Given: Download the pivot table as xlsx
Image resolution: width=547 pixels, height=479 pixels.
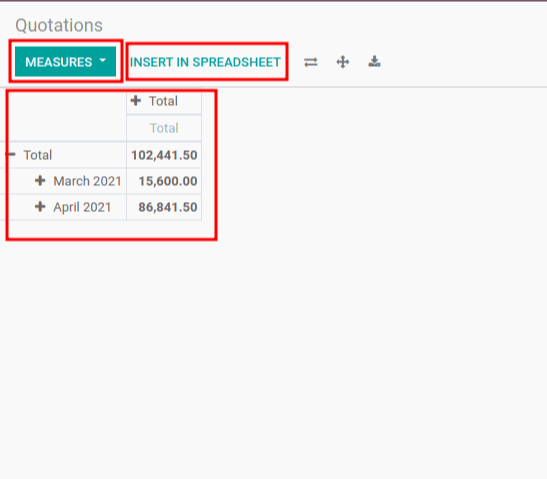Looking at the screenshot, I should [x=374, y=61].
